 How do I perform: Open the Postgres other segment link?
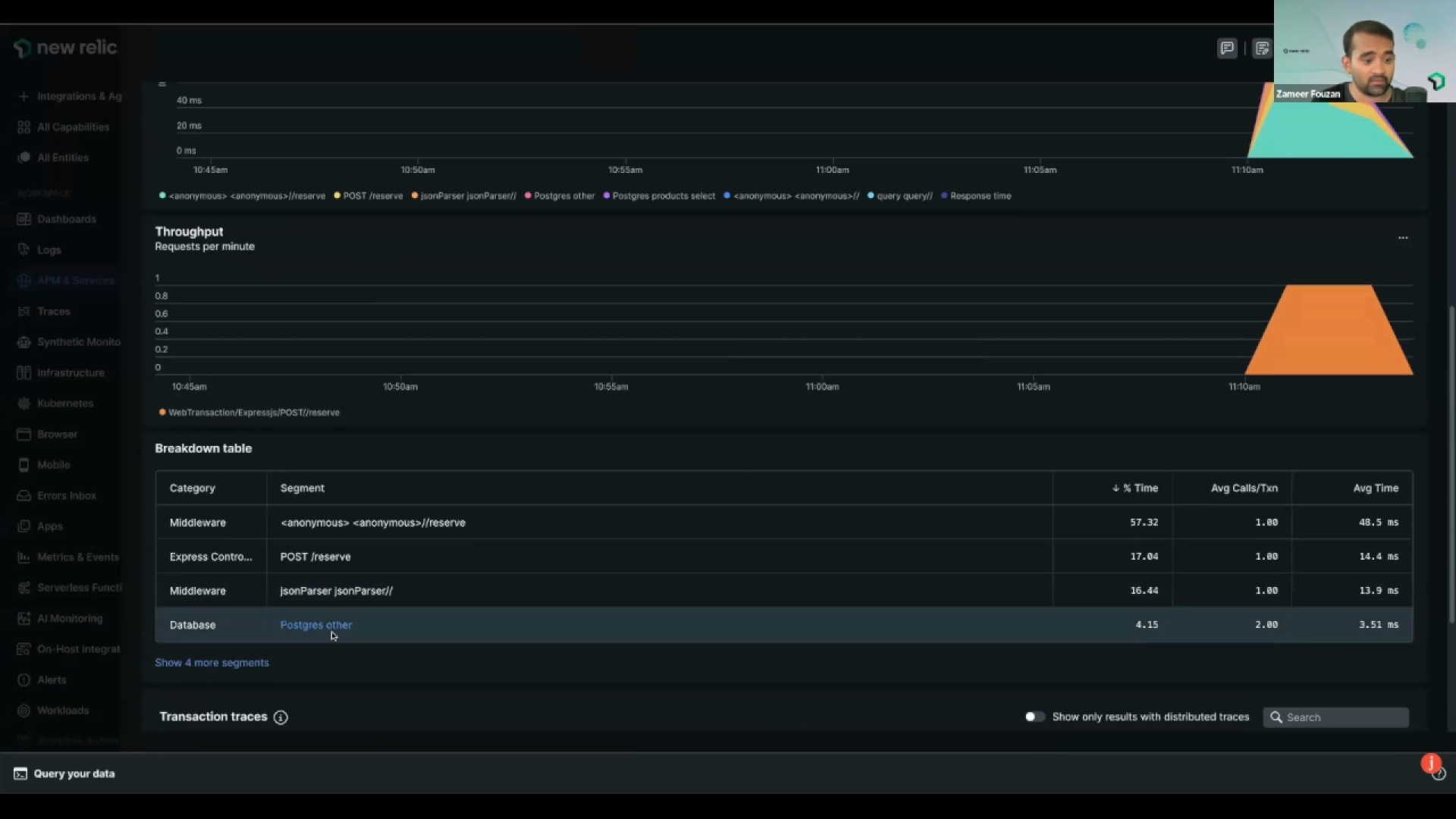tap(315, 625)
